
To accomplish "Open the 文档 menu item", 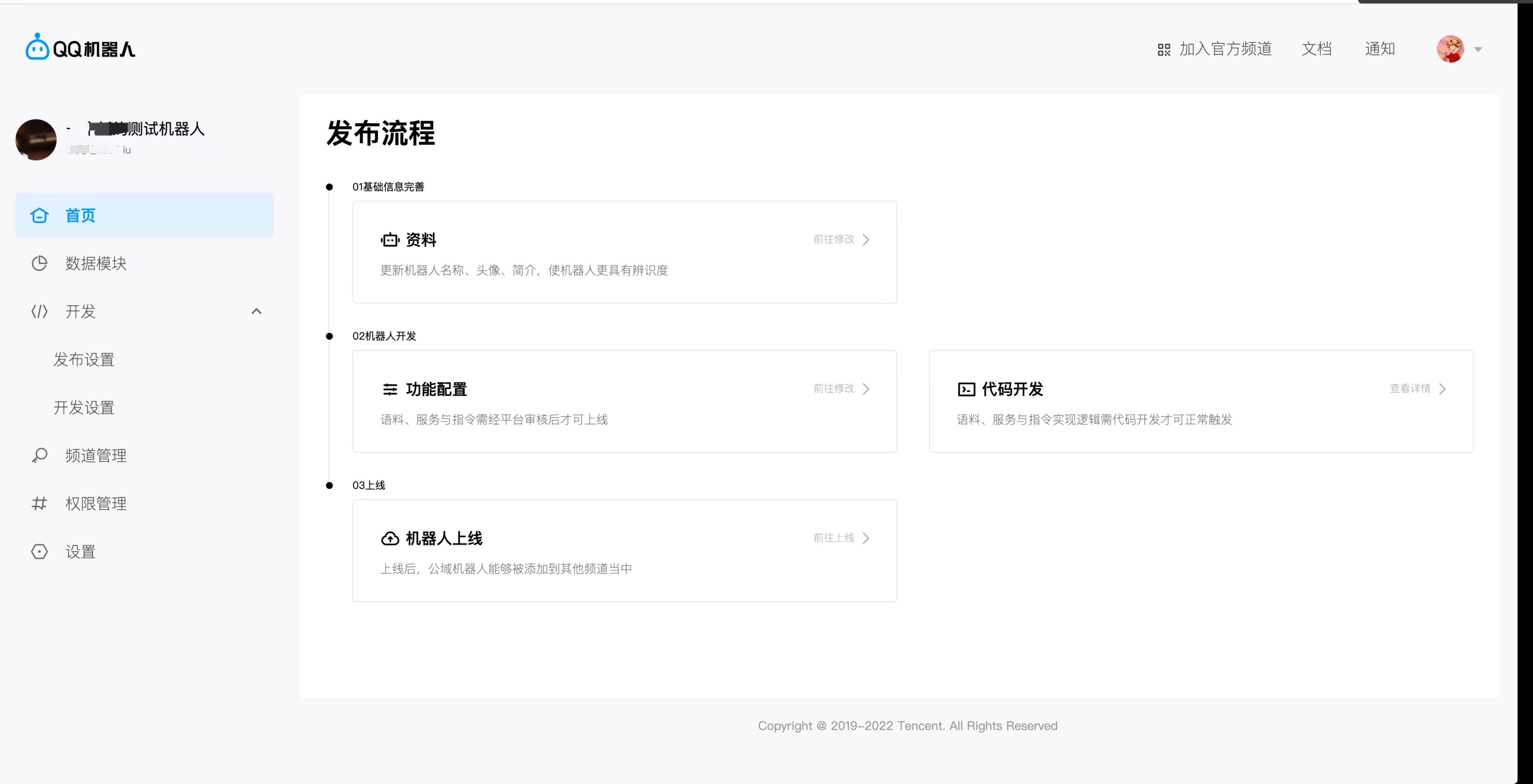I will [1316, 49].
